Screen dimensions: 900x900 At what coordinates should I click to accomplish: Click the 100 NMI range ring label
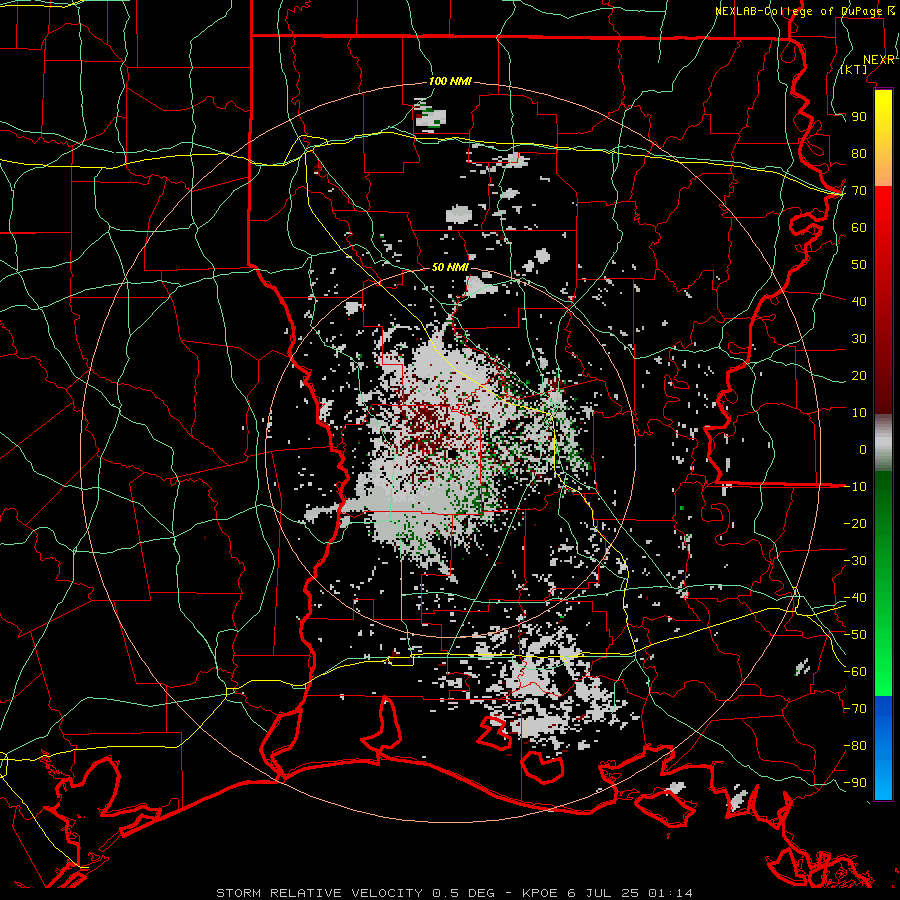[x=450, y=81]
